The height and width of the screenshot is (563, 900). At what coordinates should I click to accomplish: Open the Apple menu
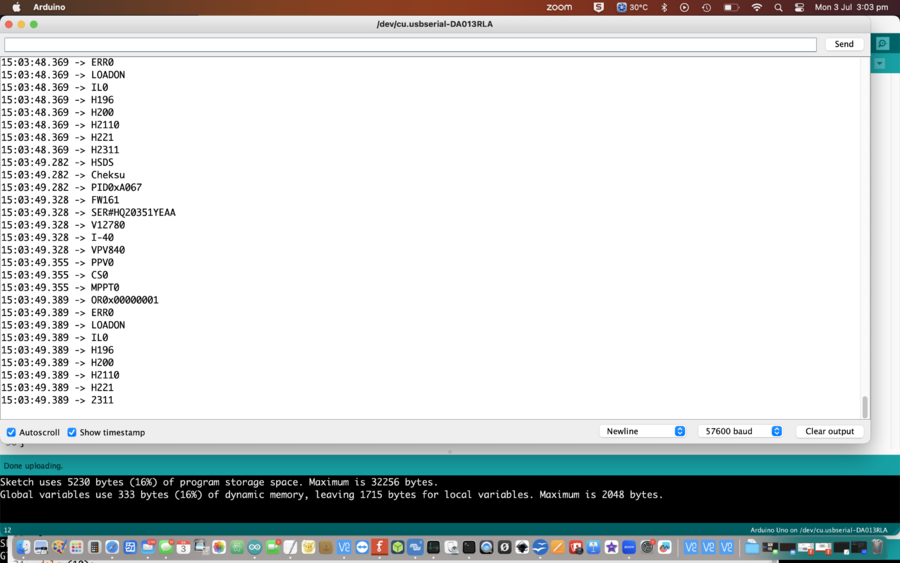pyautogui.click(x=16, y=7)
